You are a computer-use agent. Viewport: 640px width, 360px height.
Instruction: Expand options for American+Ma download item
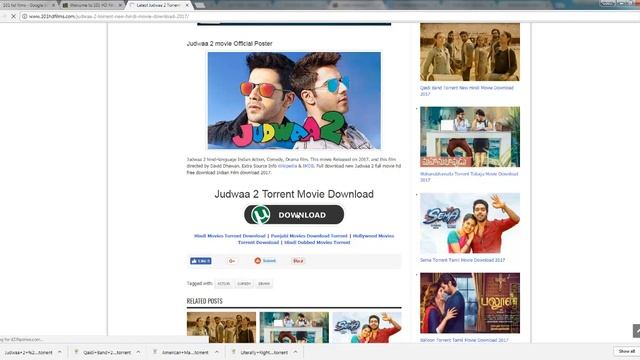[217, 352]
